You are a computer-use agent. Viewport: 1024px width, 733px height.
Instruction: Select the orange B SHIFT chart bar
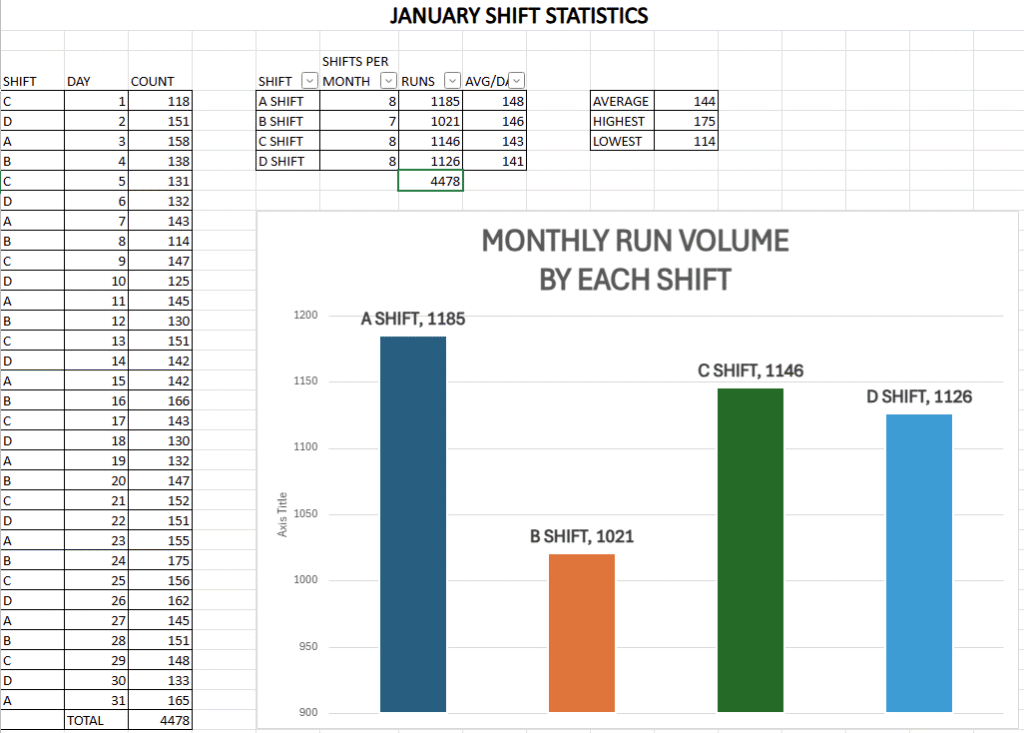coord(582,632)
